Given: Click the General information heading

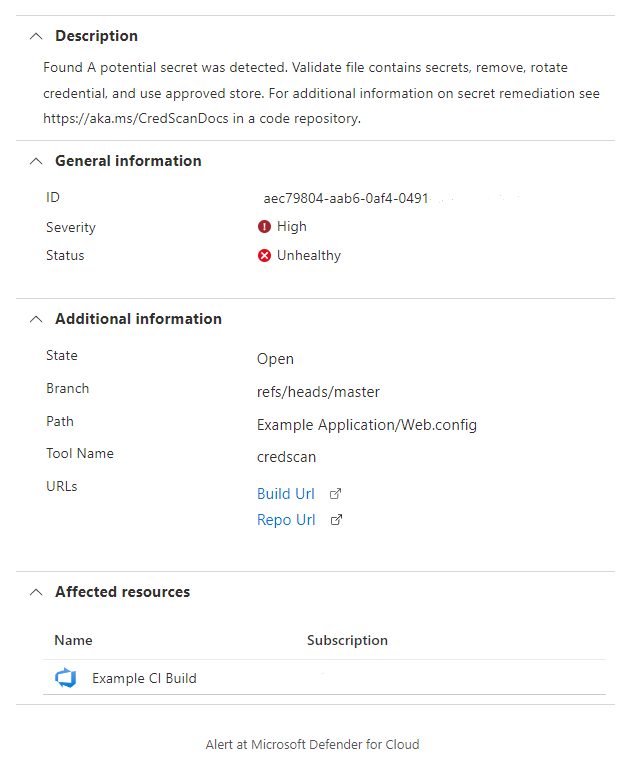Looking at the screenshot, I should pos(128,161).
